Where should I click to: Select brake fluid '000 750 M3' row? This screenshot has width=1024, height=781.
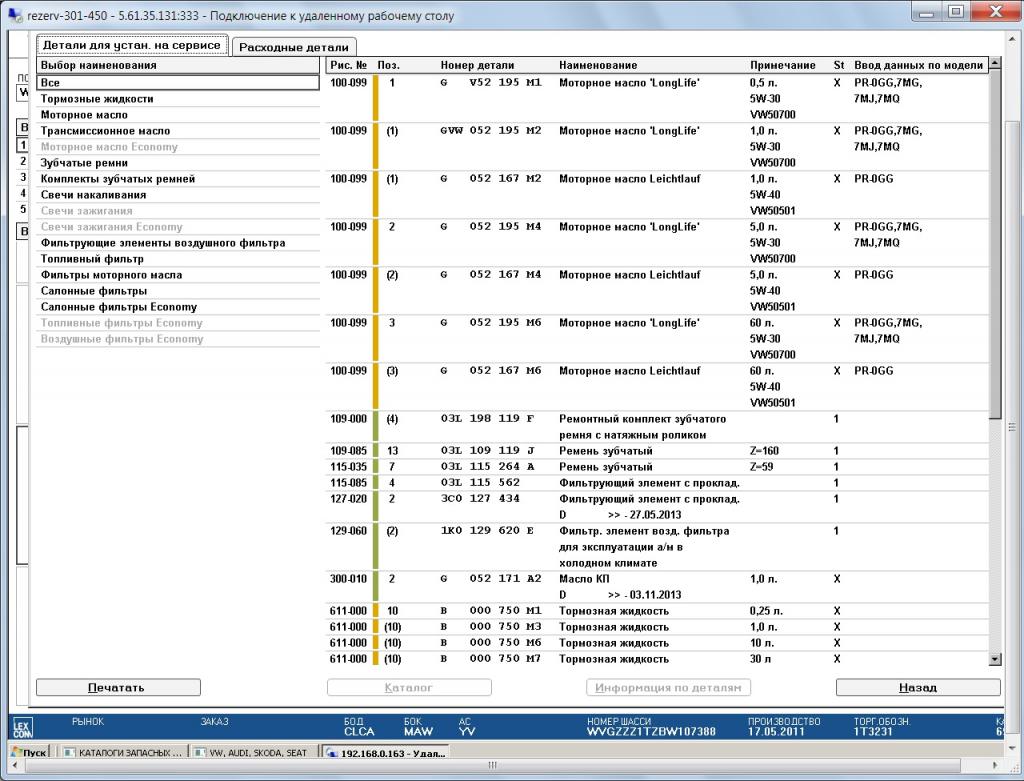click(657, 627)
